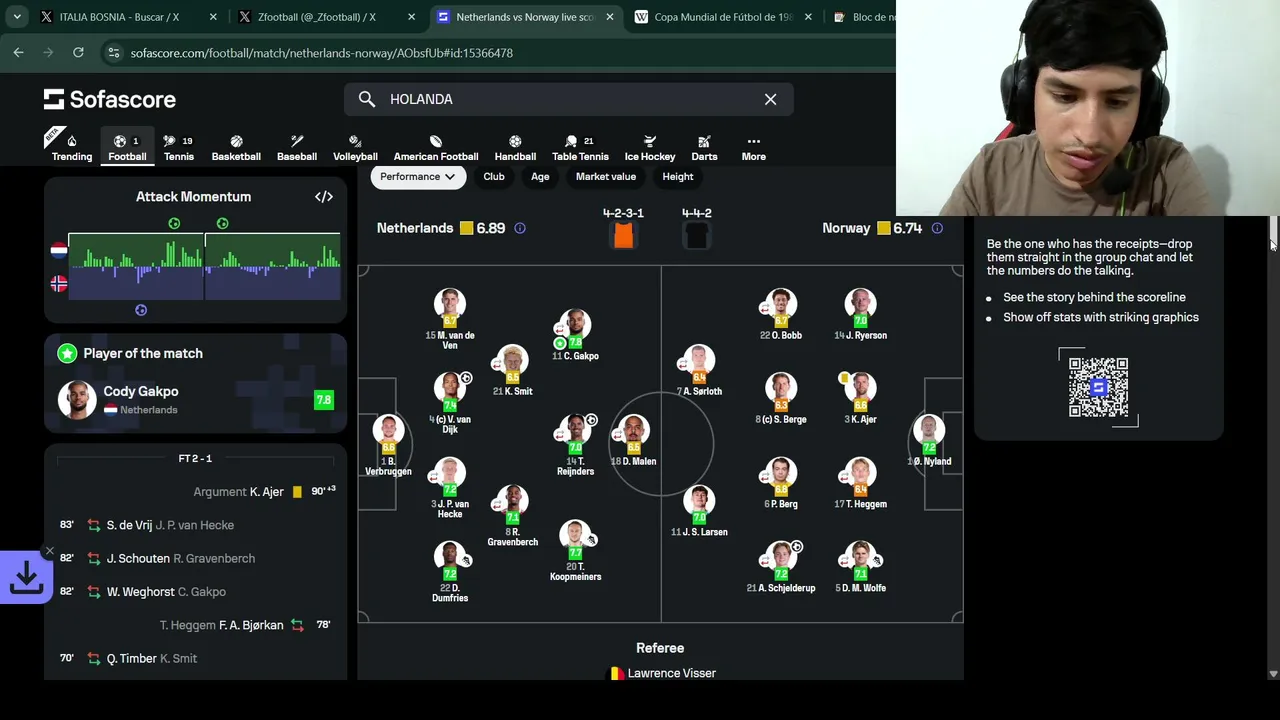Click Norway rating info icon
The height and width of the screenshot is (720, 1280).
click(937, 228)
